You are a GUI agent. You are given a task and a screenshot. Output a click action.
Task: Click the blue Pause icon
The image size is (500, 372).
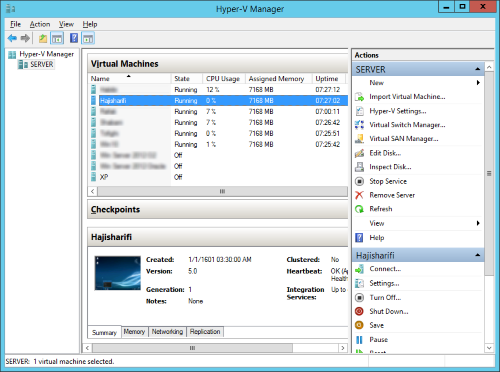[359, 340]
